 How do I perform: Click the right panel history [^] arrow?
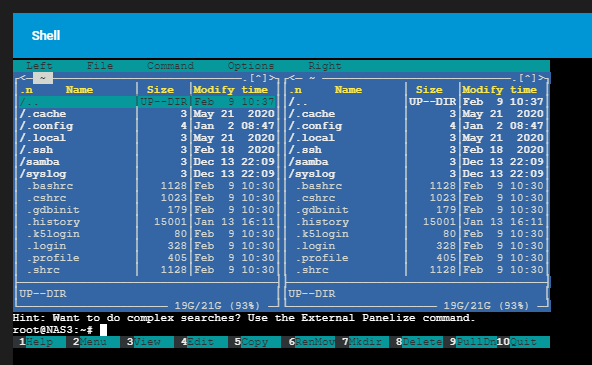(527, 78)
